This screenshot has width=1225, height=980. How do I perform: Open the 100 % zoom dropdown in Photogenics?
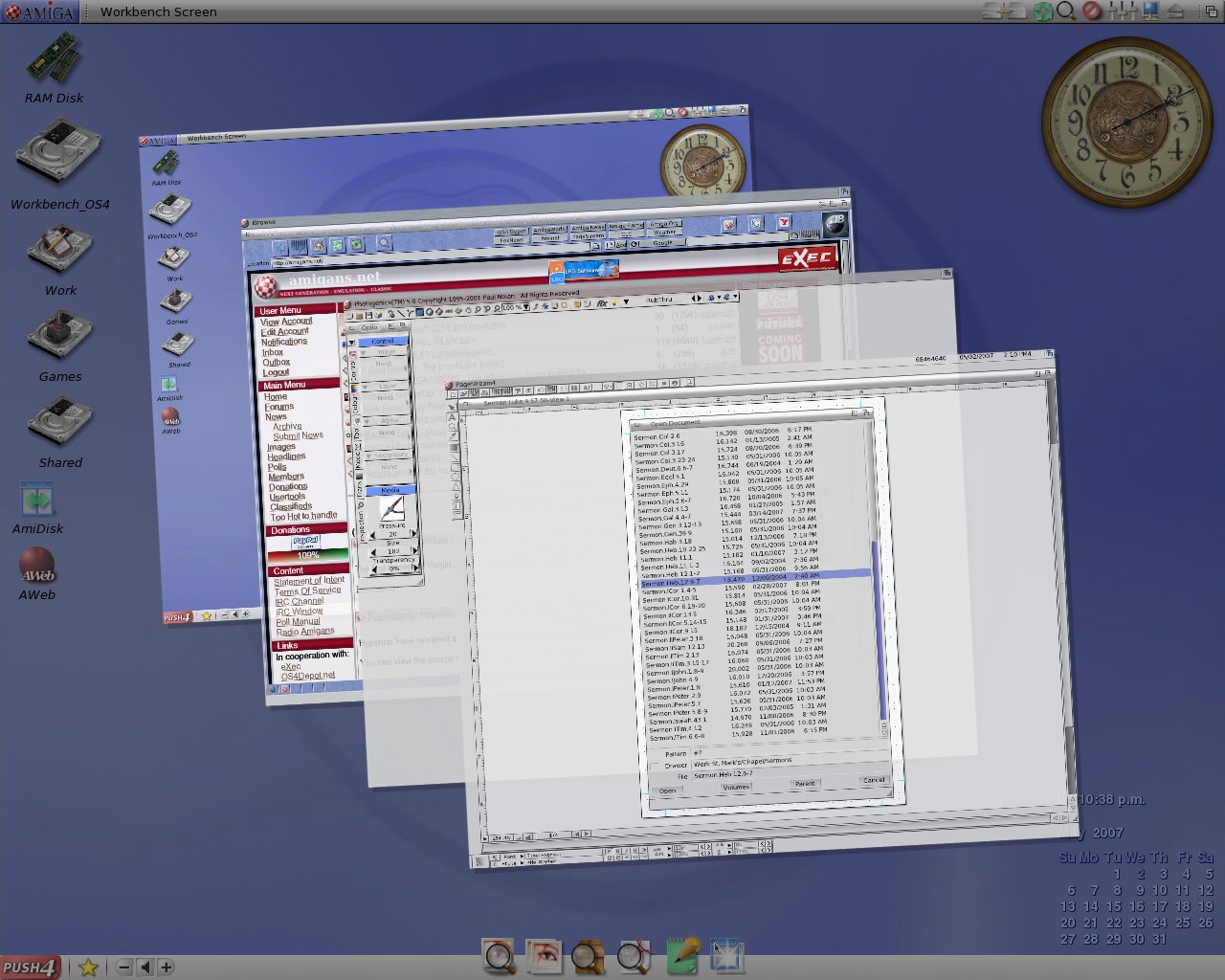(x=513, y=307)
